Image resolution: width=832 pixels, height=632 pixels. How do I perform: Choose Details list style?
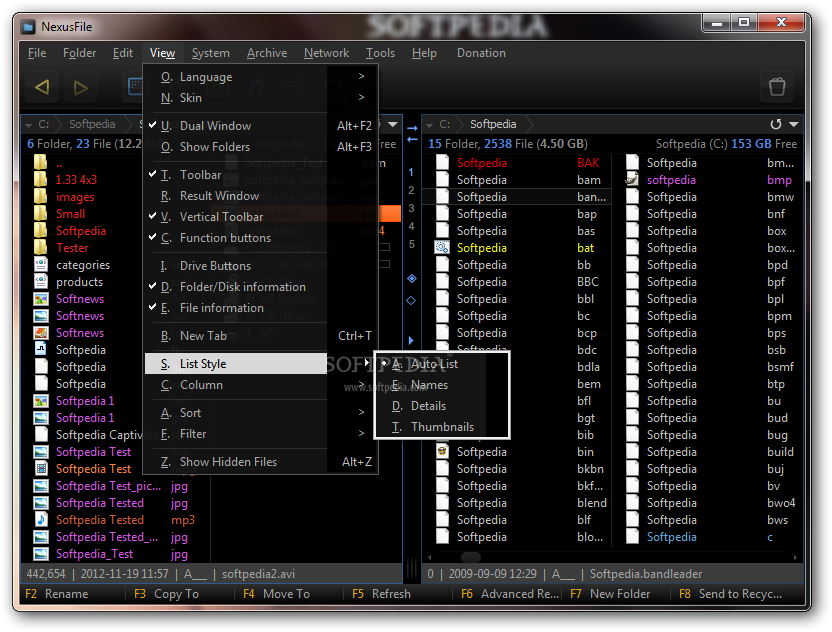(x=442, y=406)
